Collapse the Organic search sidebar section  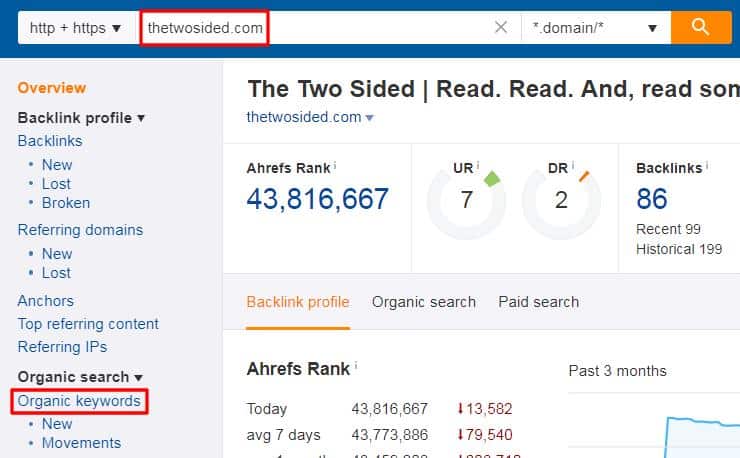point(80,377)
